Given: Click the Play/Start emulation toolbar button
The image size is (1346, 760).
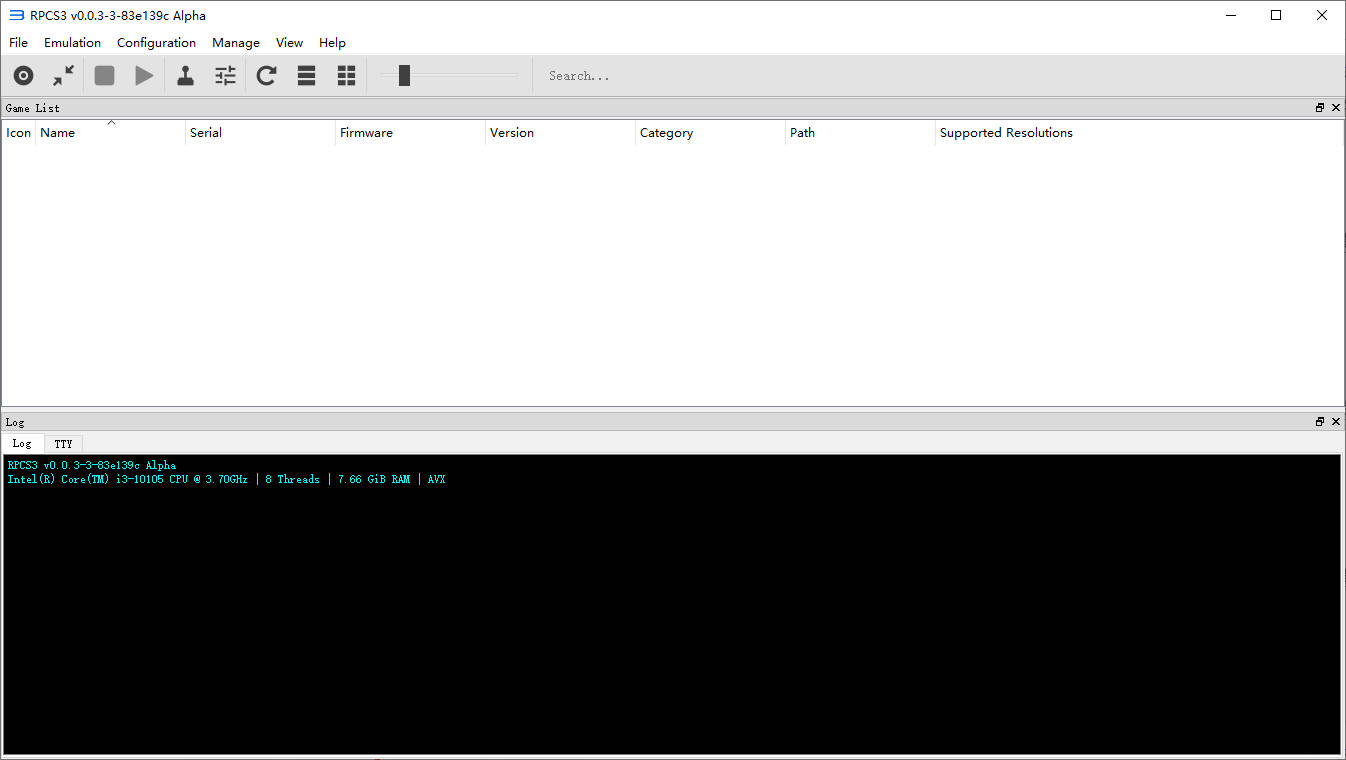Looking at the screenshot, I should click(144, 75).
